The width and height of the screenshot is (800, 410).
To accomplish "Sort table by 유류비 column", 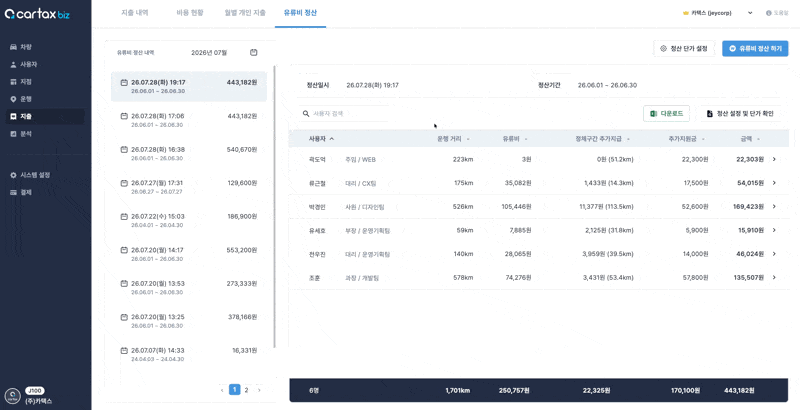I will pyautogui.click(x=515, y=139).
